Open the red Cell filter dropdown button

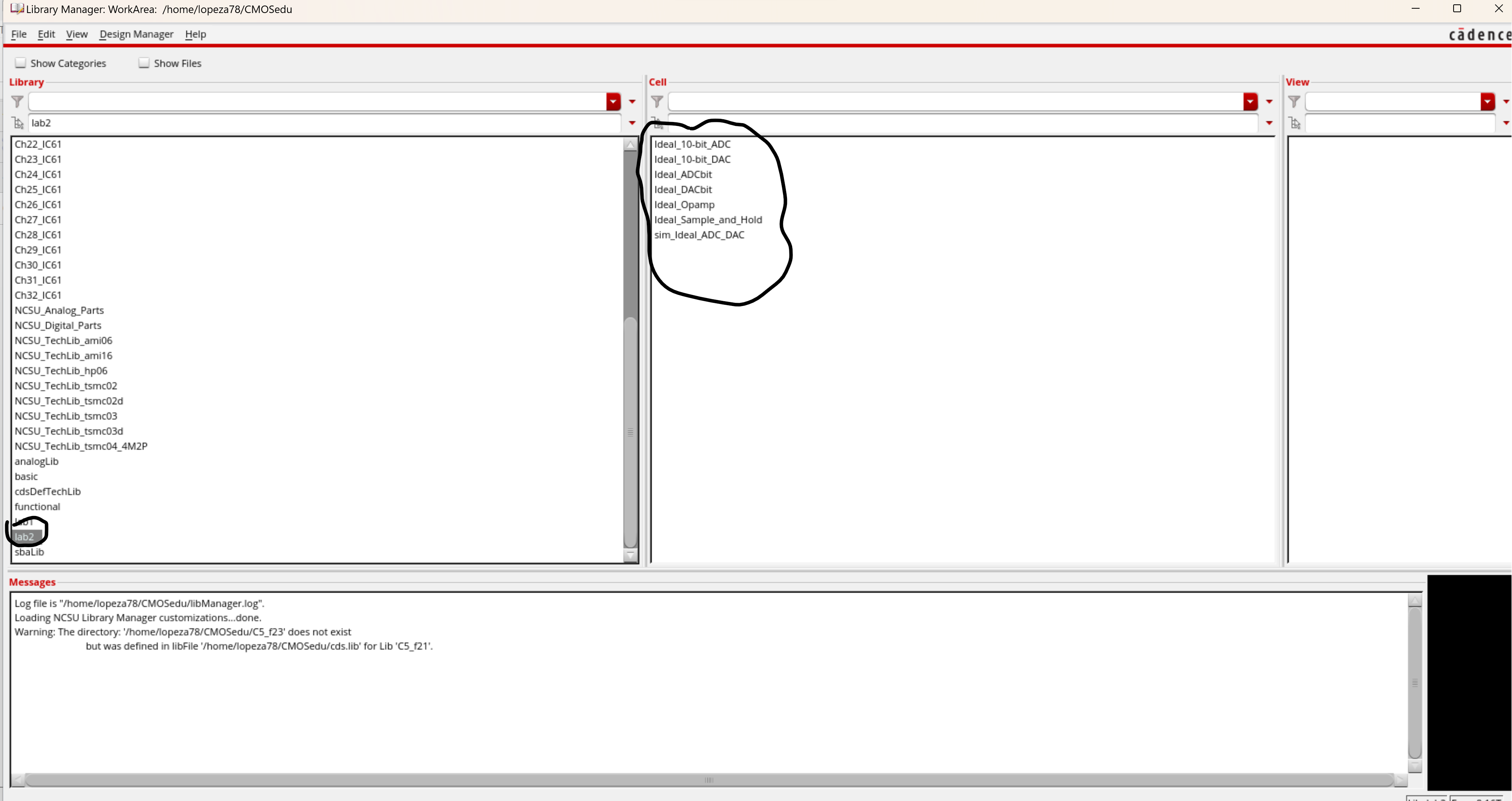point(1250,101)
